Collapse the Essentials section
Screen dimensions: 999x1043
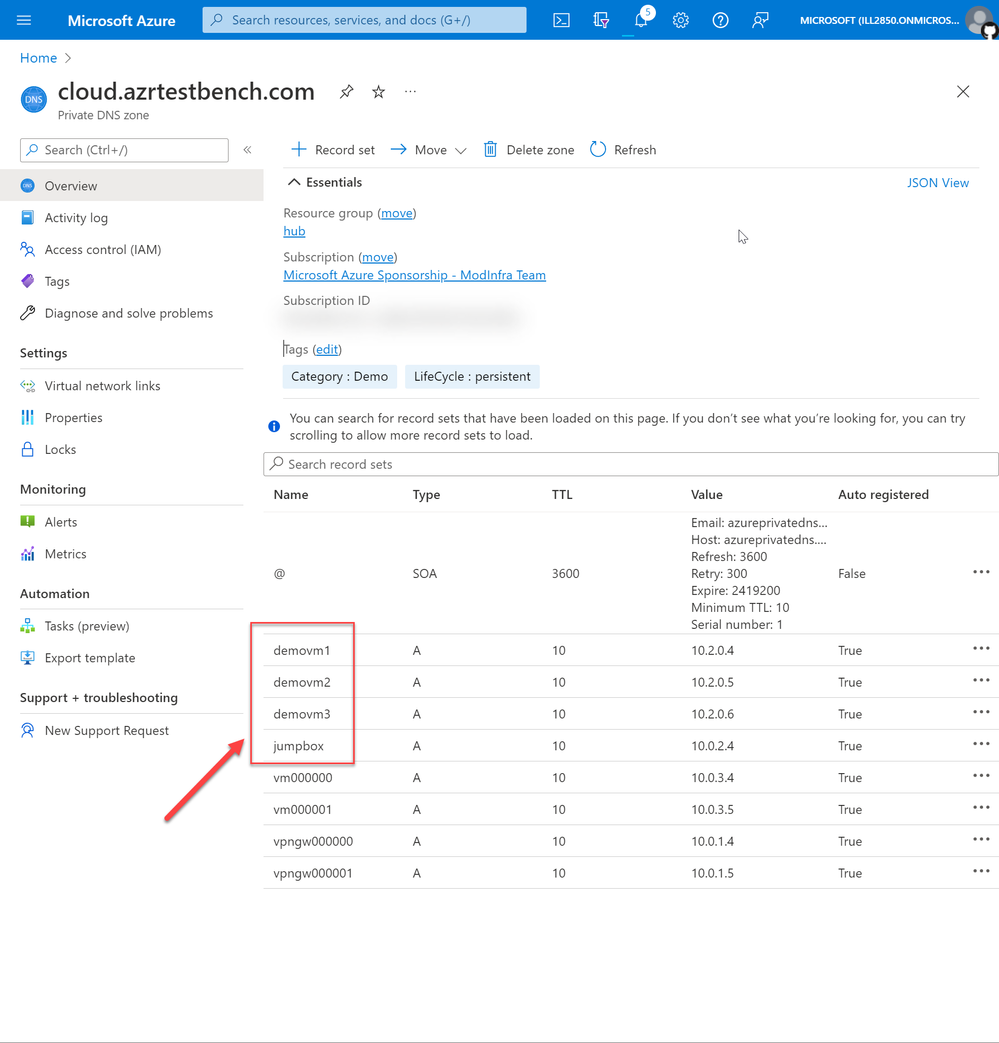tap(325, 182)
